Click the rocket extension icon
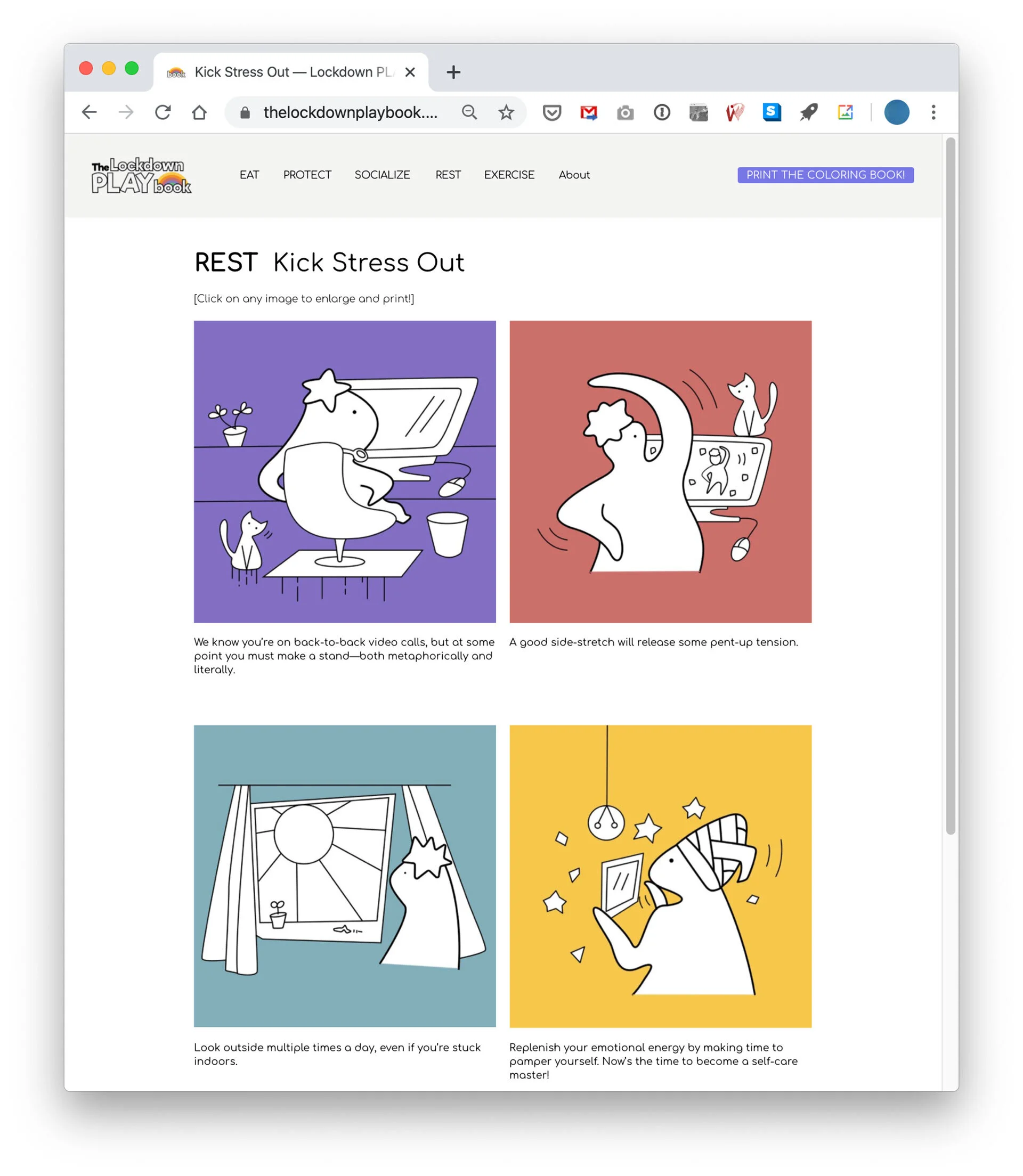 point(808,112)
